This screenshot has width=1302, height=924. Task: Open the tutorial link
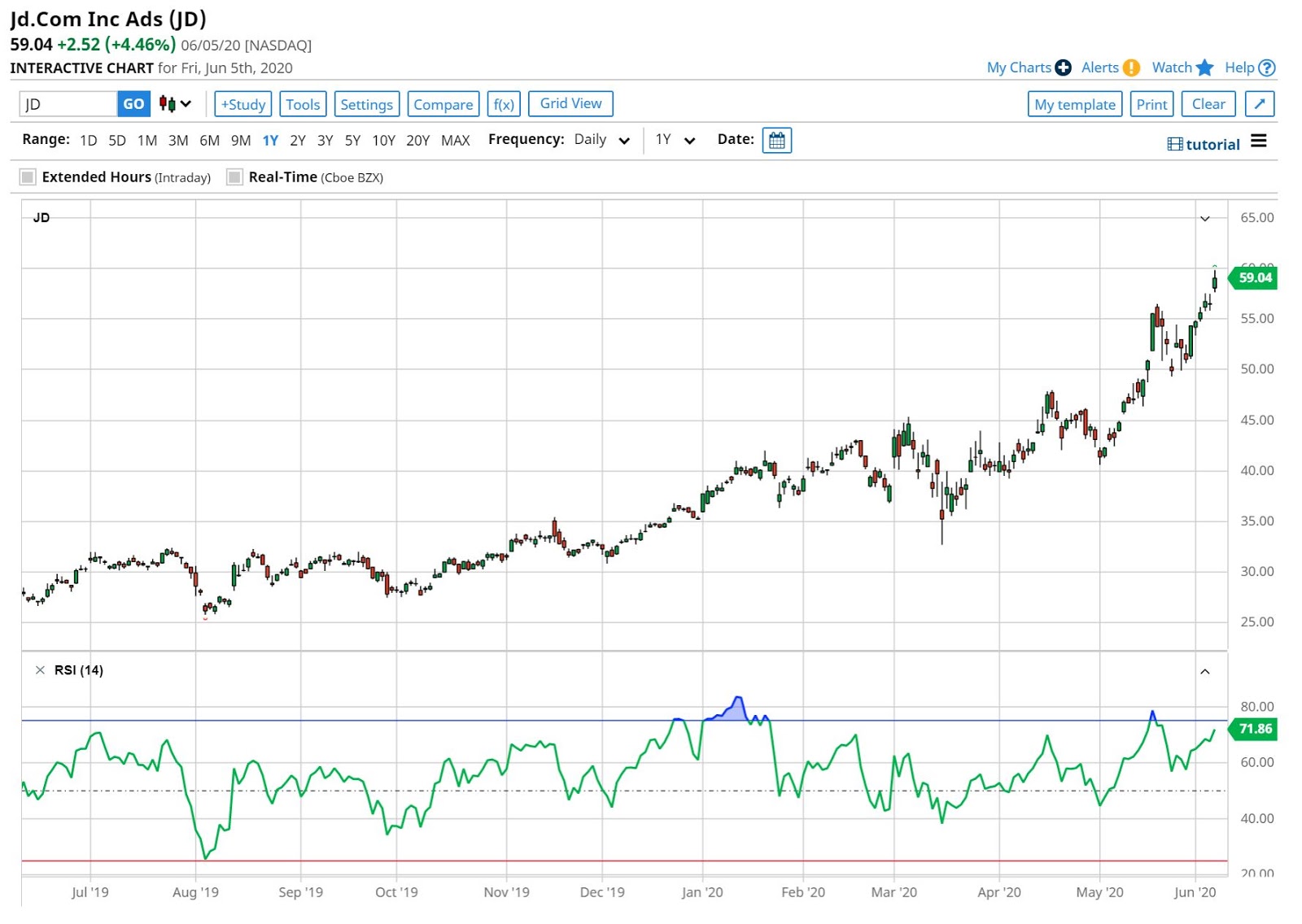[1212, 145]
